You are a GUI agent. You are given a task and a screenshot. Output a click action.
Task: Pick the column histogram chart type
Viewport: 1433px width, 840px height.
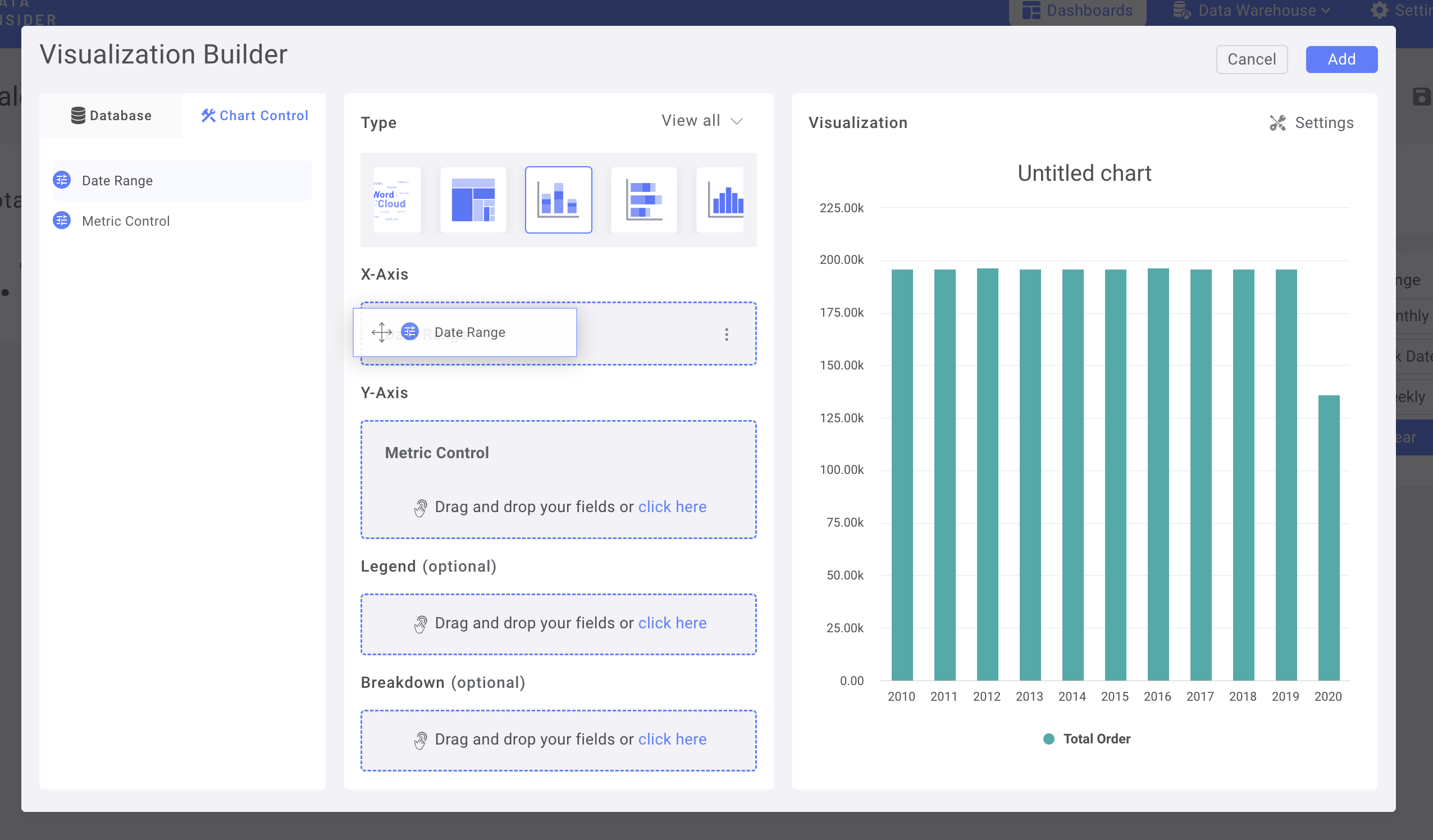point(722,200)
